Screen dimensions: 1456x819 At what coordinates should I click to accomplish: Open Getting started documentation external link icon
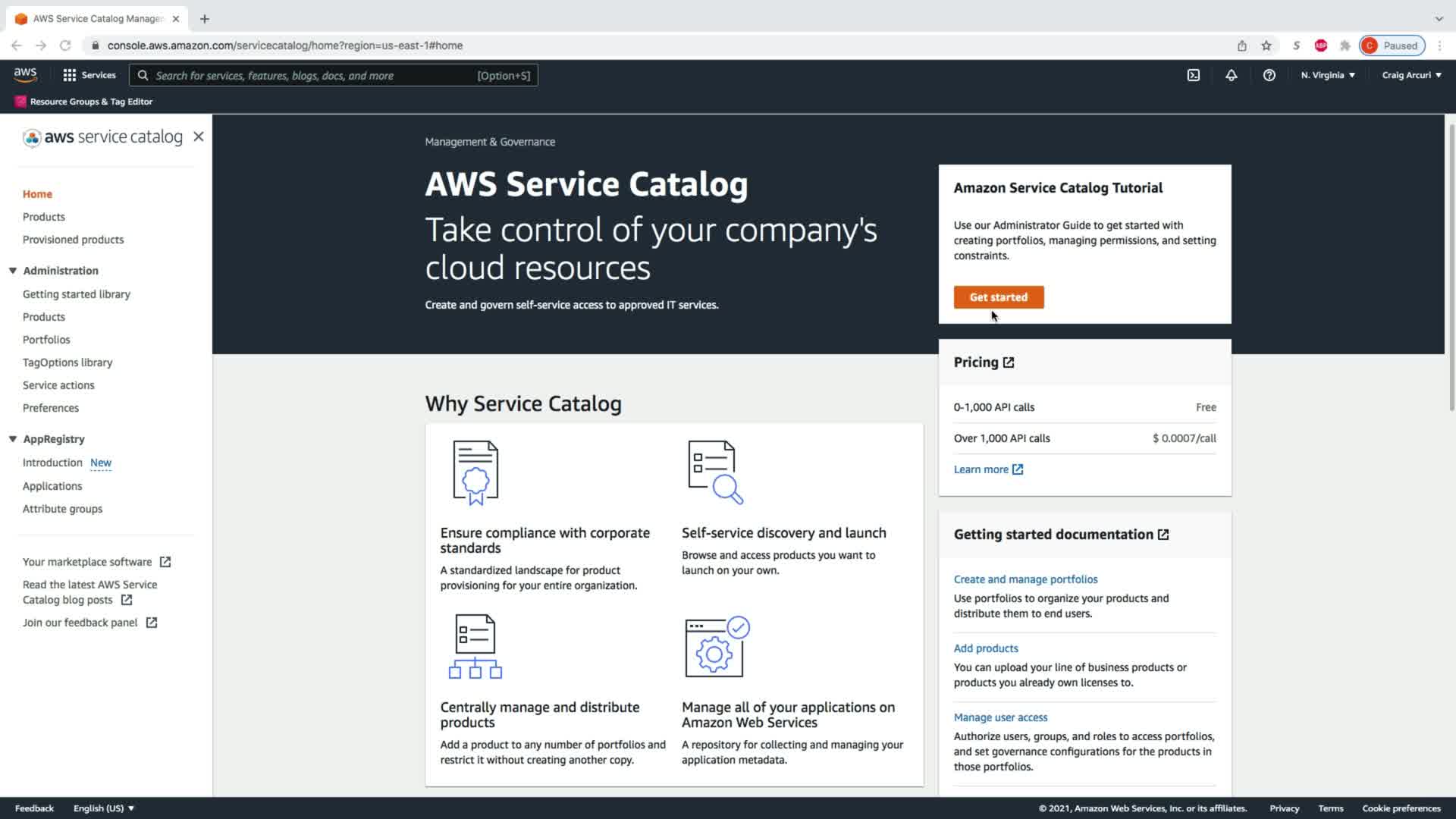click(1163, 535)
